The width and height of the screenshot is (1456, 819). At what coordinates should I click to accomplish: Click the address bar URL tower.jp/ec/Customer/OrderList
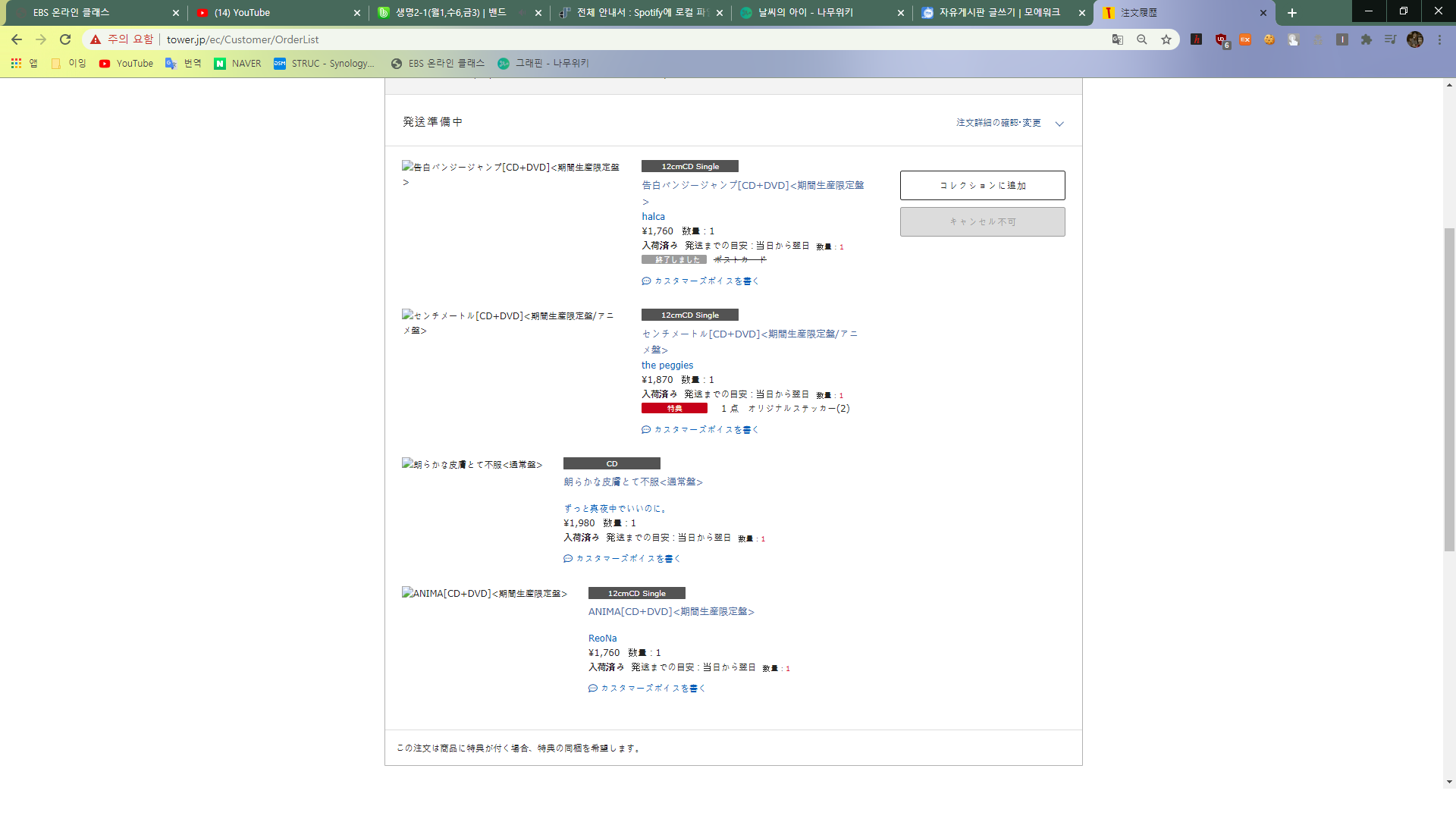(x=243, y=39)
